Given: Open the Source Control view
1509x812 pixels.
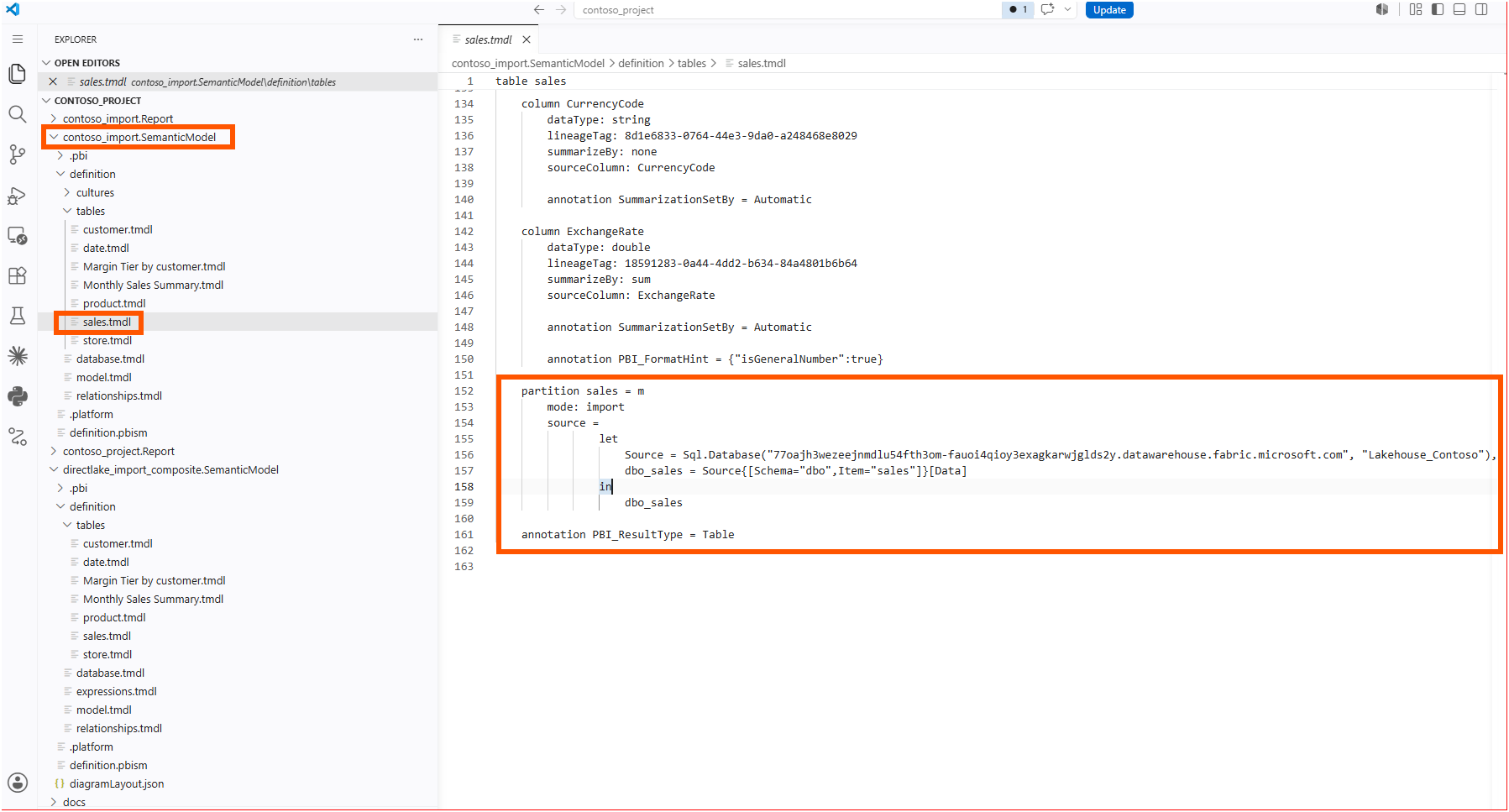Looking at the screenshot, I should pyautogui.click(x=17, y=155).
